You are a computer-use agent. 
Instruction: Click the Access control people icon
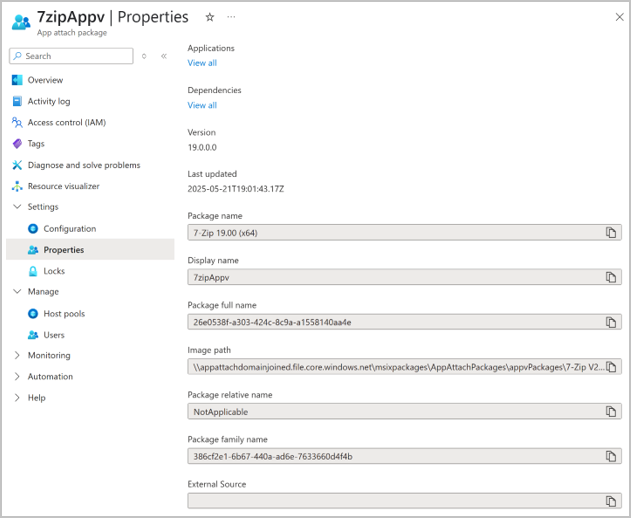pyautogui.click(x=17, y=122)
